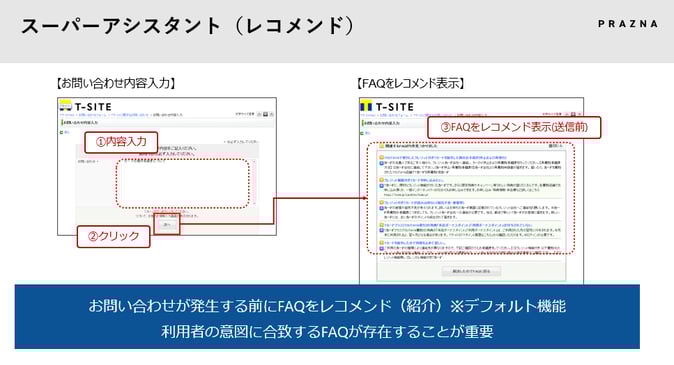Screen dimensions: 674x365
Task: Select the medium font-size icon in left screenshot header
Action: click(x=265, y=114)
